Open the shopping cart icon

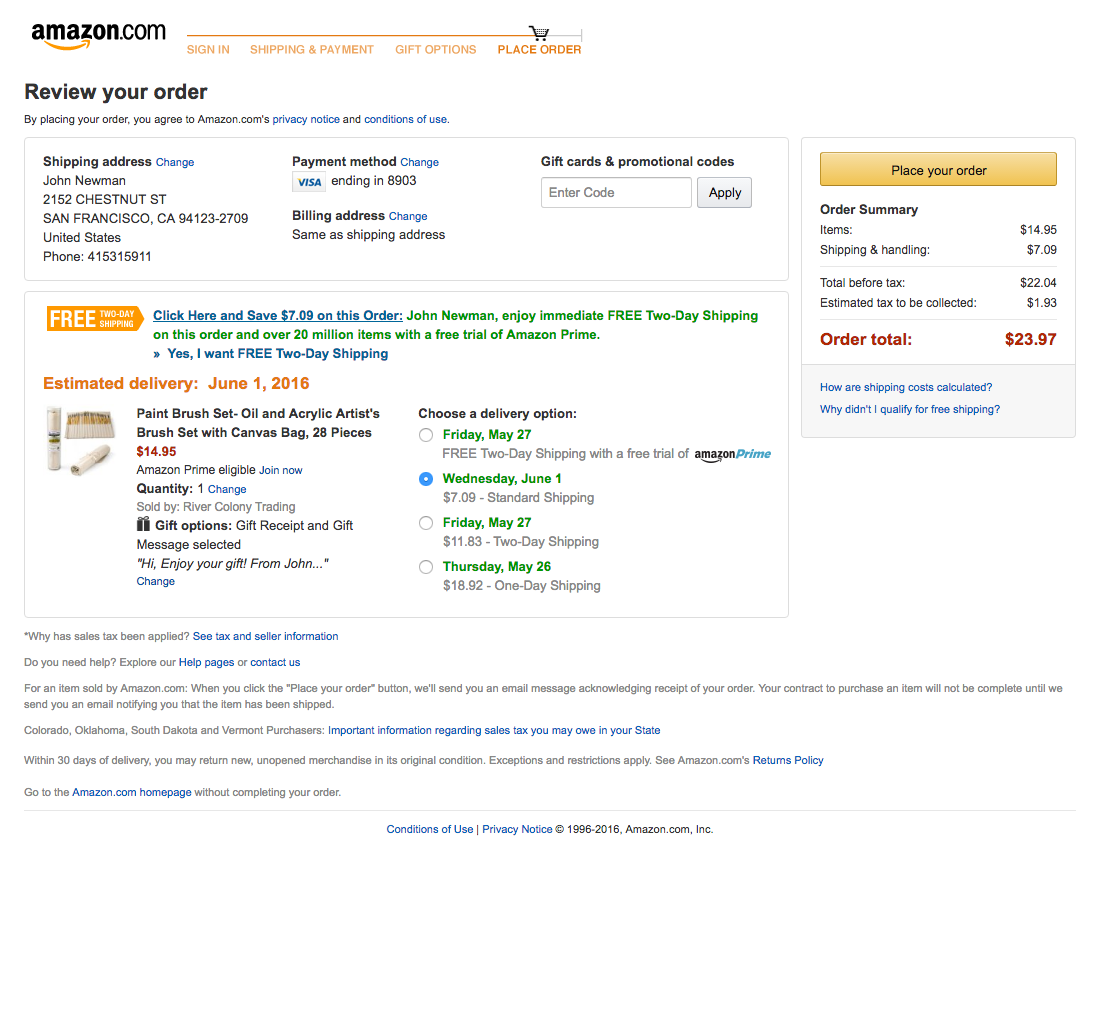tap(538, 33)
